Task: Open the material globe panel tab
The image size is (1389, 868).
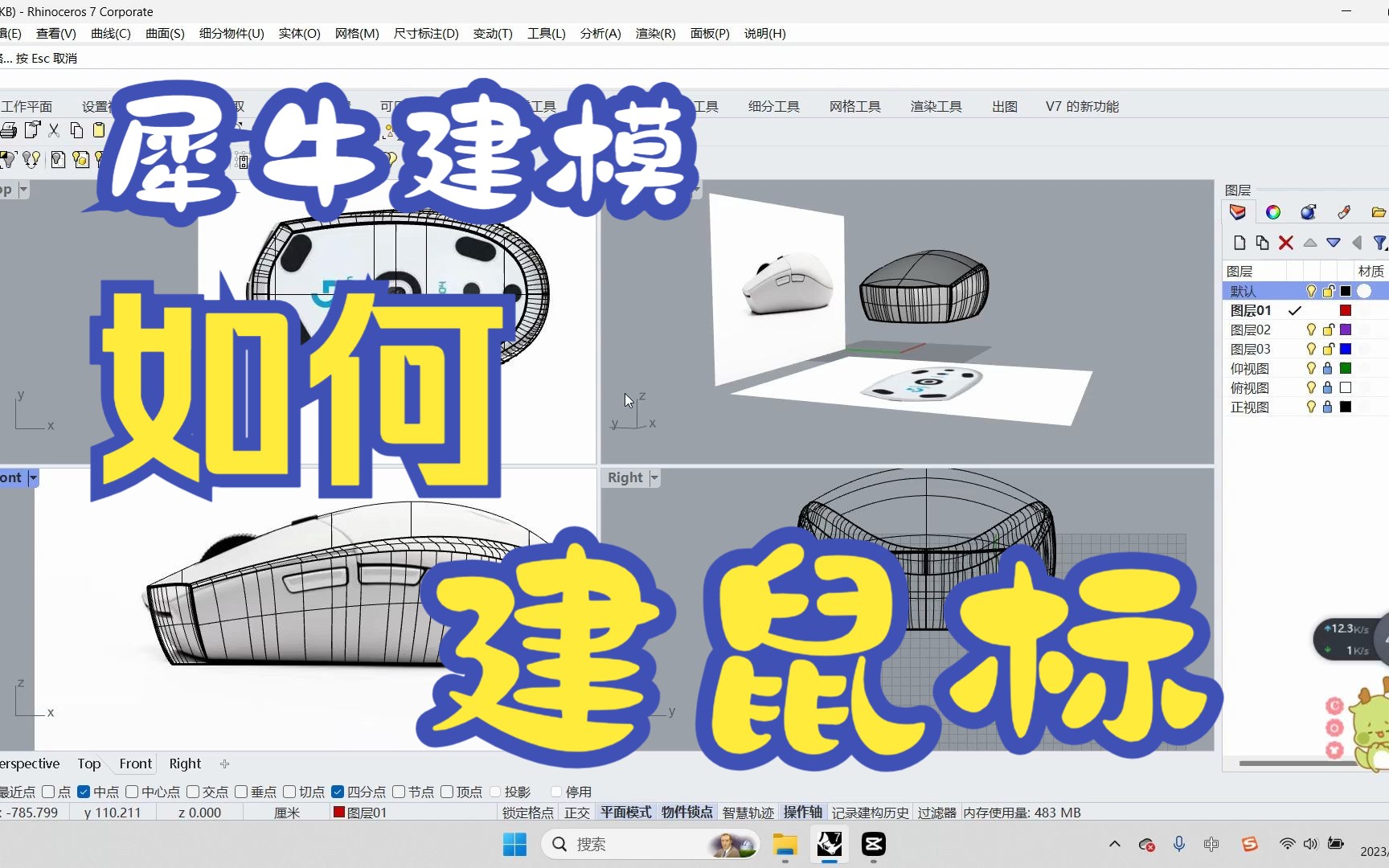Action: [1308, 211]
